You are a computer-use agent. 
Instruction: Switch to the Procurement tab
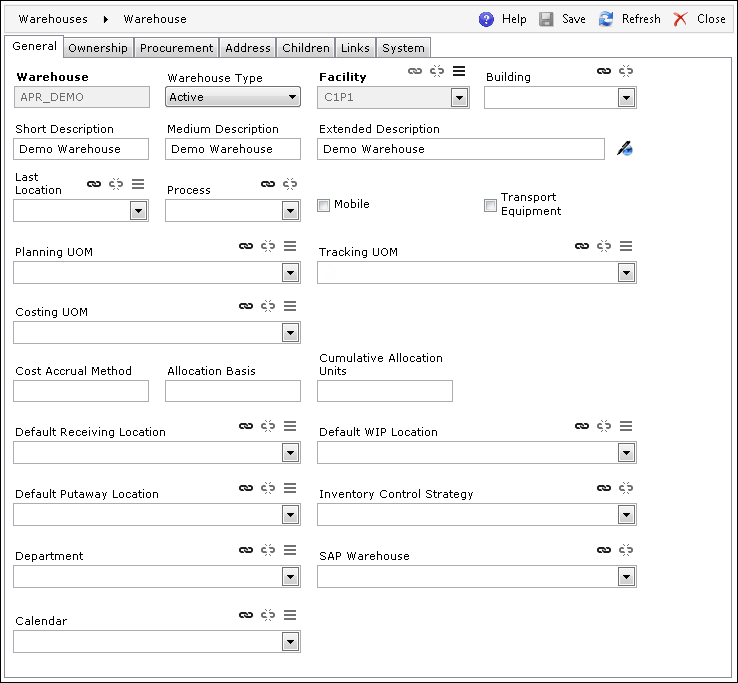[x=176, y=48]
